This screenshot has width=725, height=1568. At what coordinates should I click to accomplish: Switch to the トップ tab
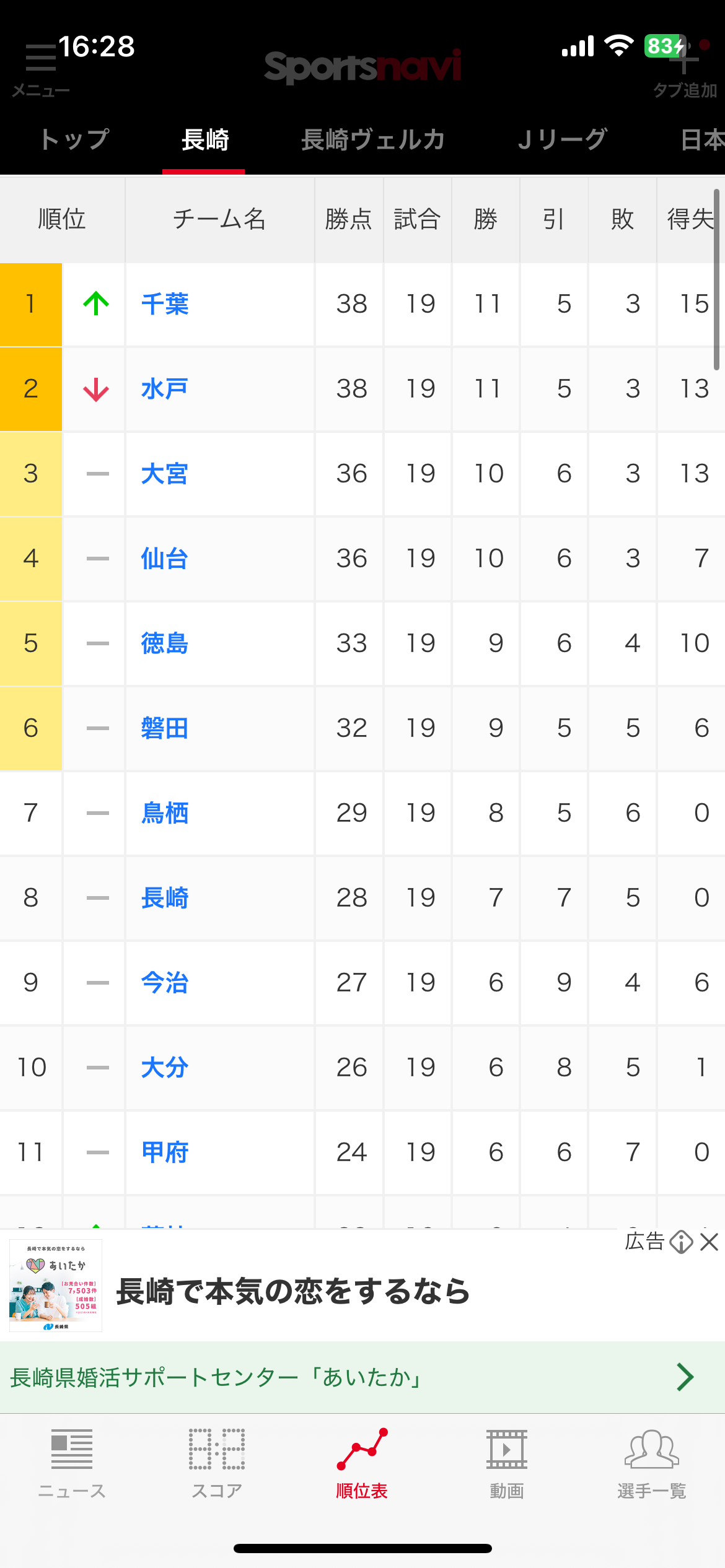pyautogui.click(x=74, y=140)
